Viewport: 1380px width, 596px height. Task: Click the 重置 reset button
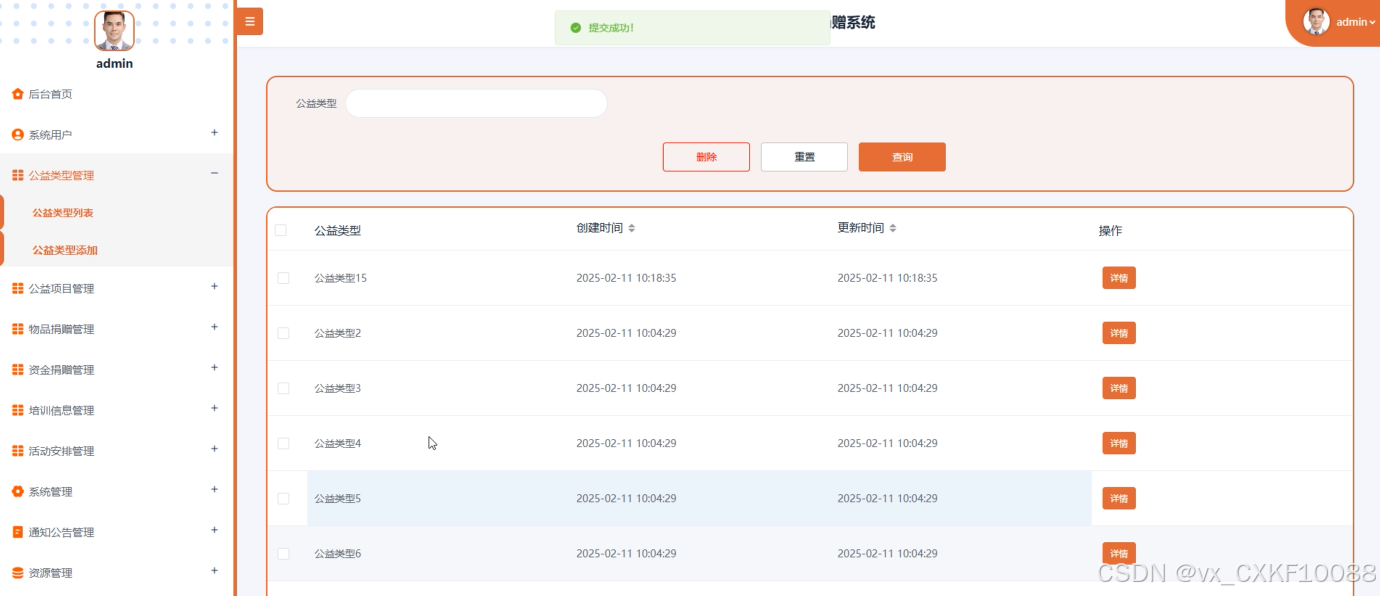pyautogui.click(x=804, y=157)
